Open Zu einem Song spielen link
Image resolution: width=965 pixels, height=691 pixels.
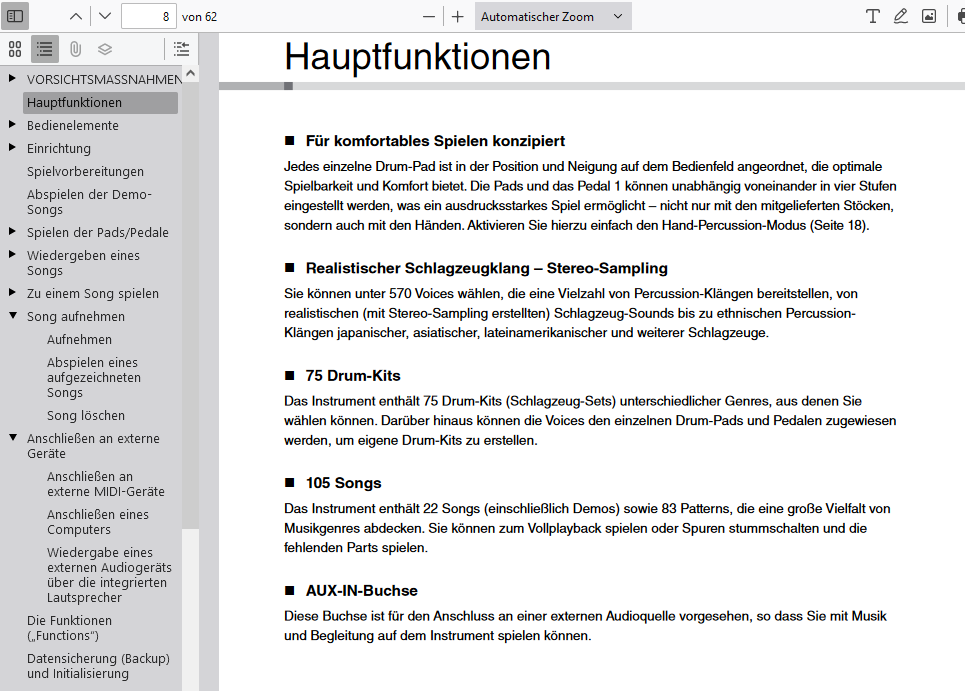[92, 294]
